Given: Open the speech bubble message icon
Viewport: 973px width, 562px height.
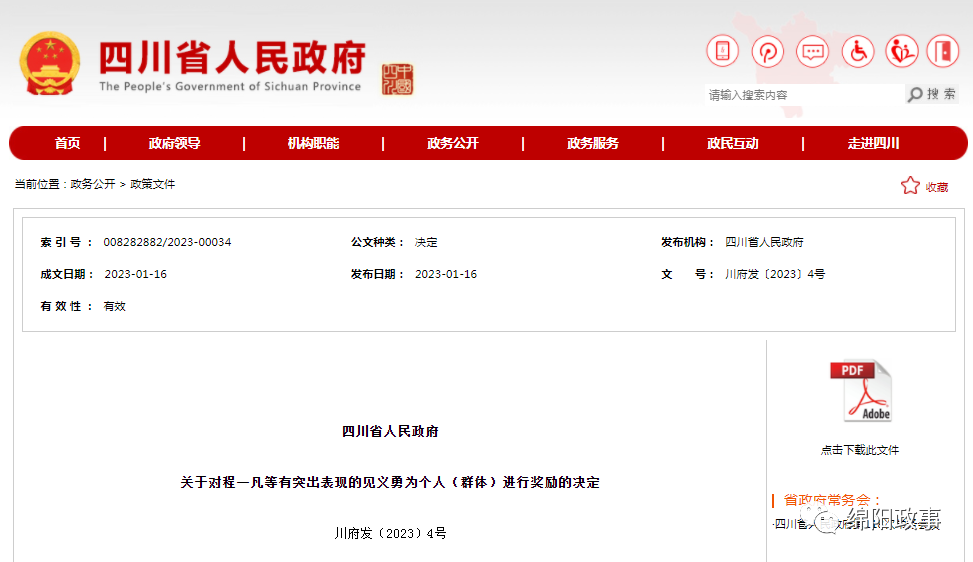Looking at the screenshot, I should (x=813, y=51).
